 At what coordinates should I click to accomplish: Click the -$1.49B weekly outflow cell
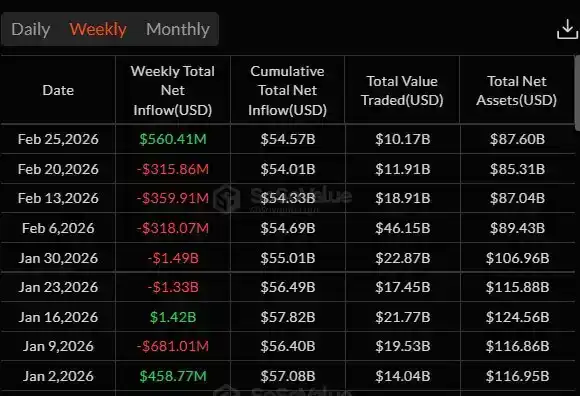(173, 258)
